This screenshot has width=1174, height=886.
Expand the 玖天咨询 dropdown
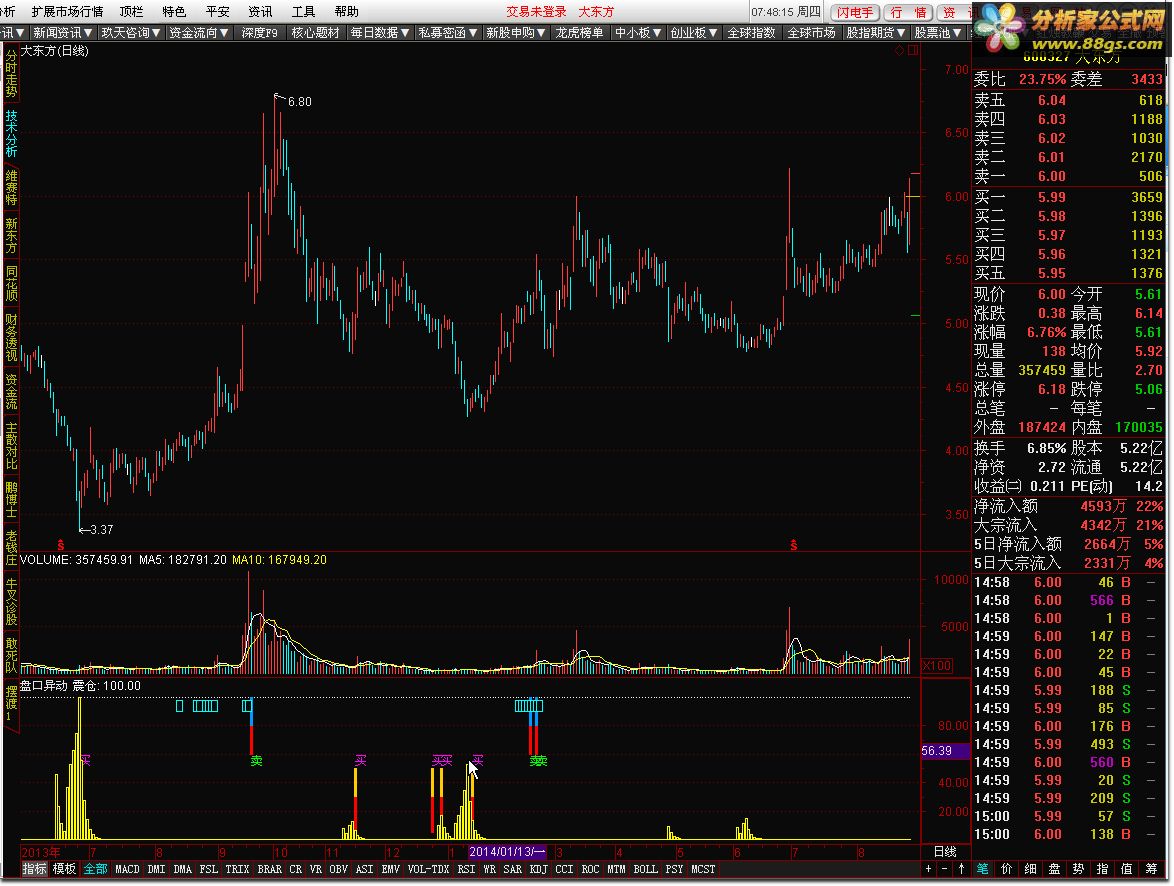(131, 32)
